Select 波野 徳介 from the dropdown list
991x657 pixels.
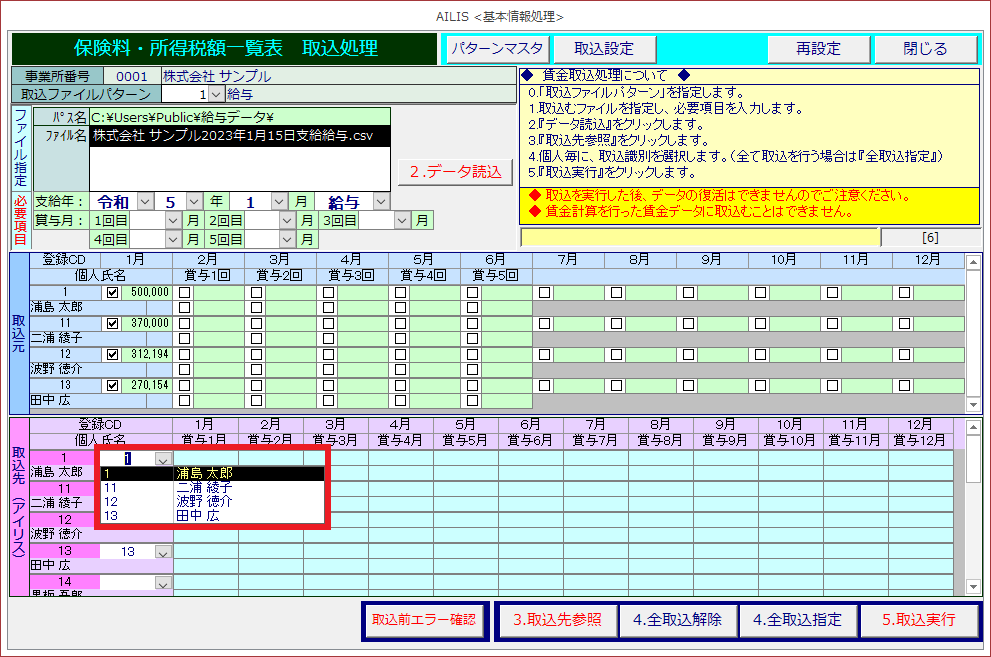point(204,502)
